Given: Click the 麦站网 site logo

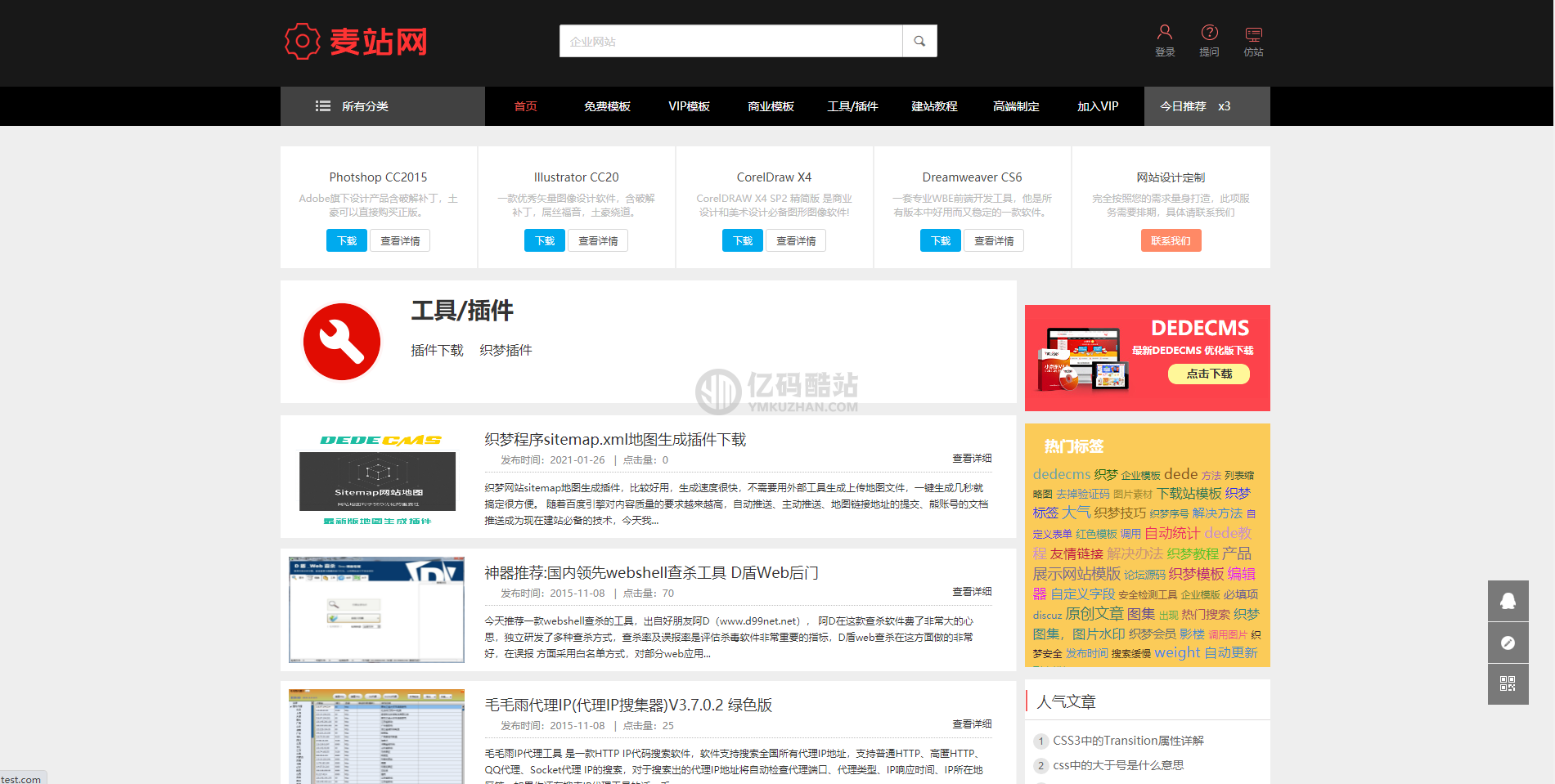Looking at the screenshot, I should click(x=356, y=41).
